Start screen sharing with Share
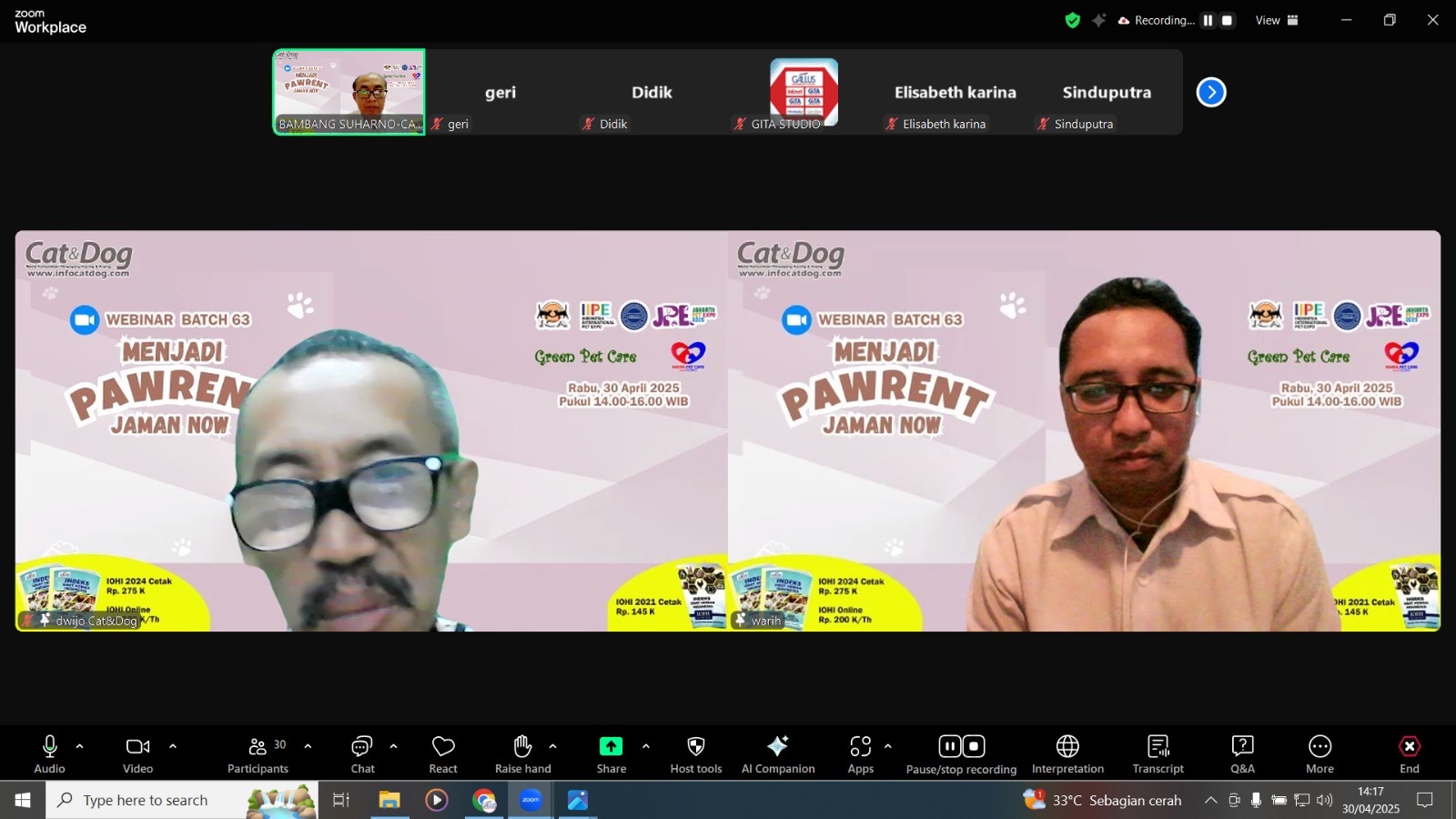Viewport: 1456px width, 819px height. 611,754
